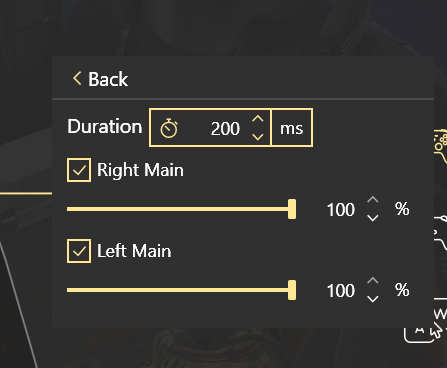Increase Duration with the up arrow
Screen dimensions: 447x368
[x=258, y=119]
